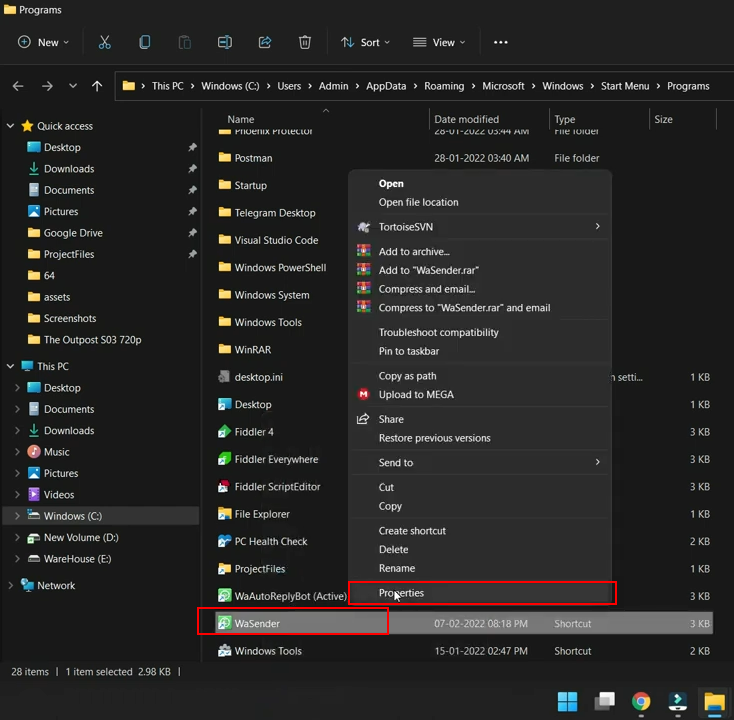
Task: Select Add to archive... option
Action: point(480,251)
